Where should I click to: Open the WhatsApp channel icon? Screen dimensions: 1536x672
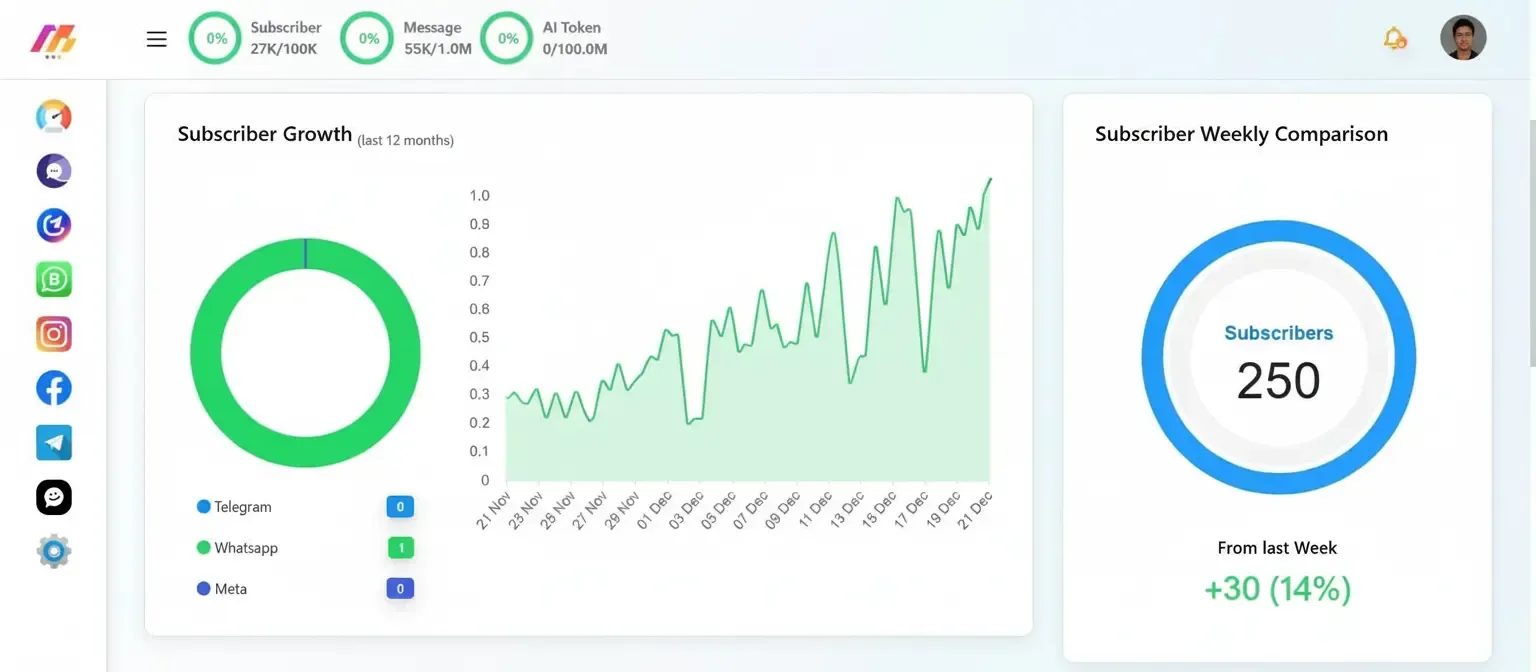53,279
